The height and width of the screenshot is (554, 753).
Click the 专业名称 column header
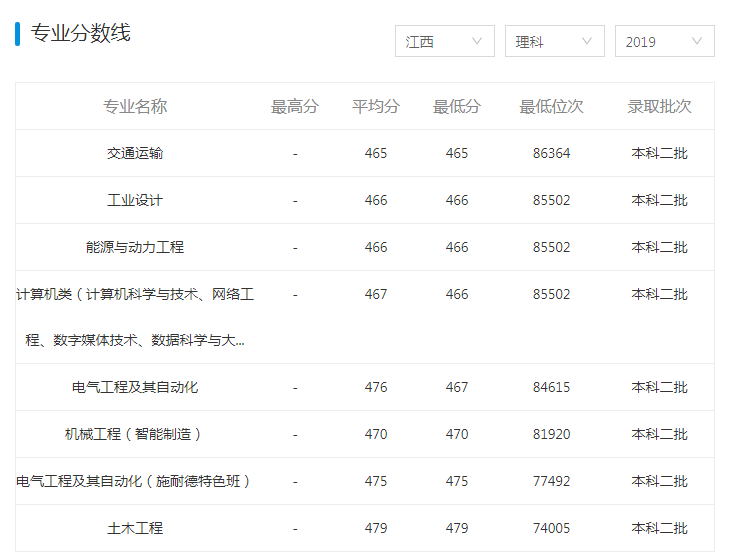(135, 106)
